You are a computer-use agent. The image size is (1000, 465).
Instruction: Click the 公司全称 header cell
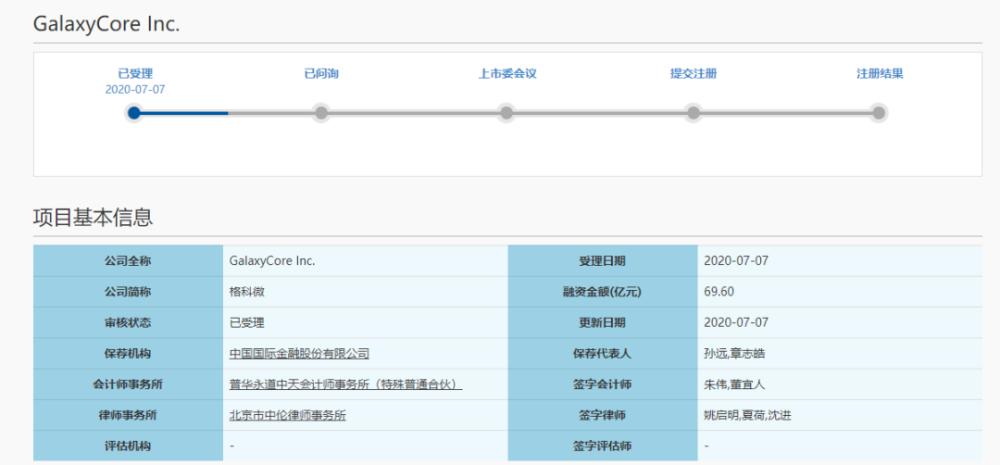(128, 261)
